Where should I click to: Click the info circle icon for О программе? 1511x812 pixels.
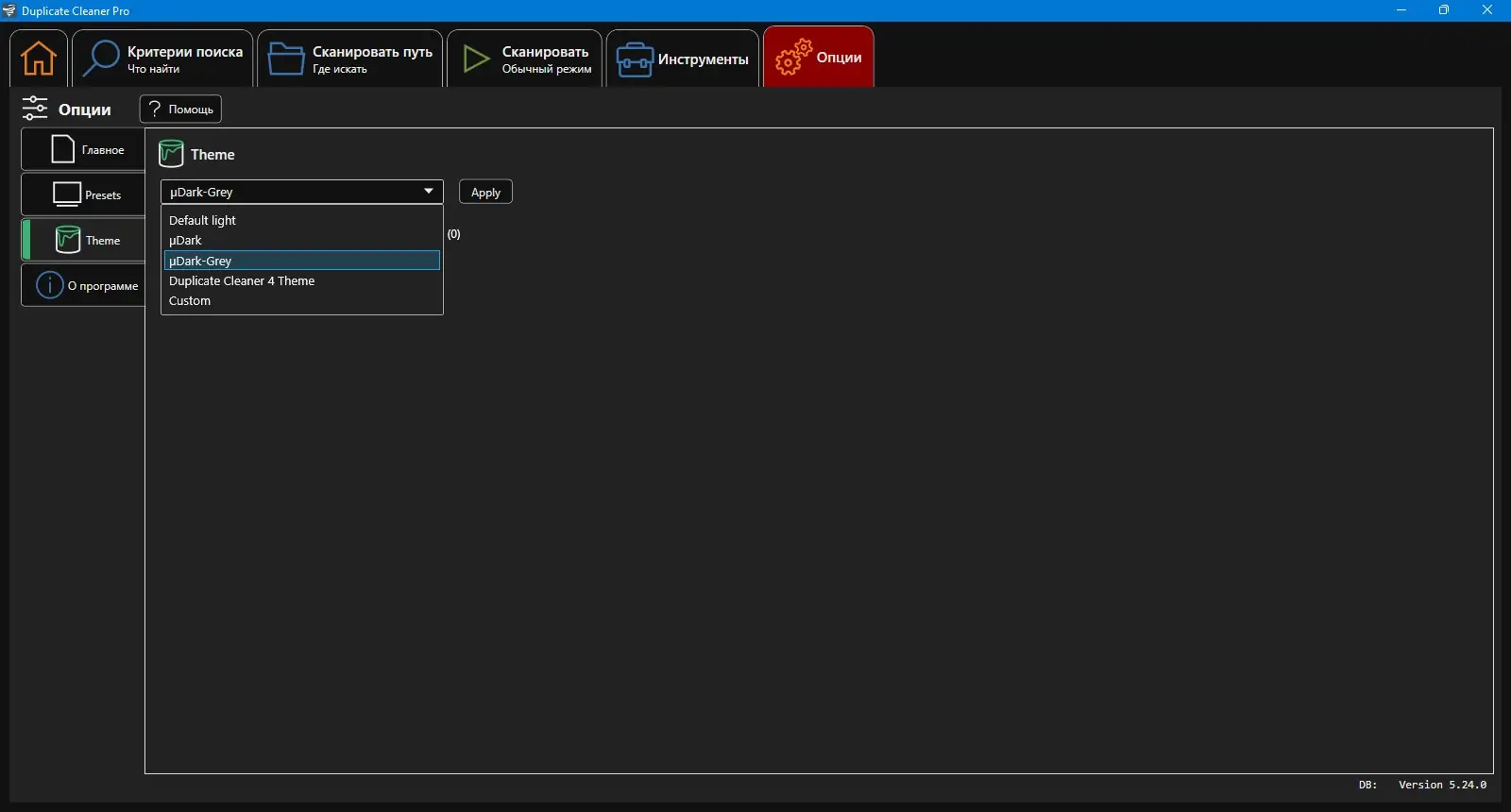pyautogui.click(x=49, y=285)
